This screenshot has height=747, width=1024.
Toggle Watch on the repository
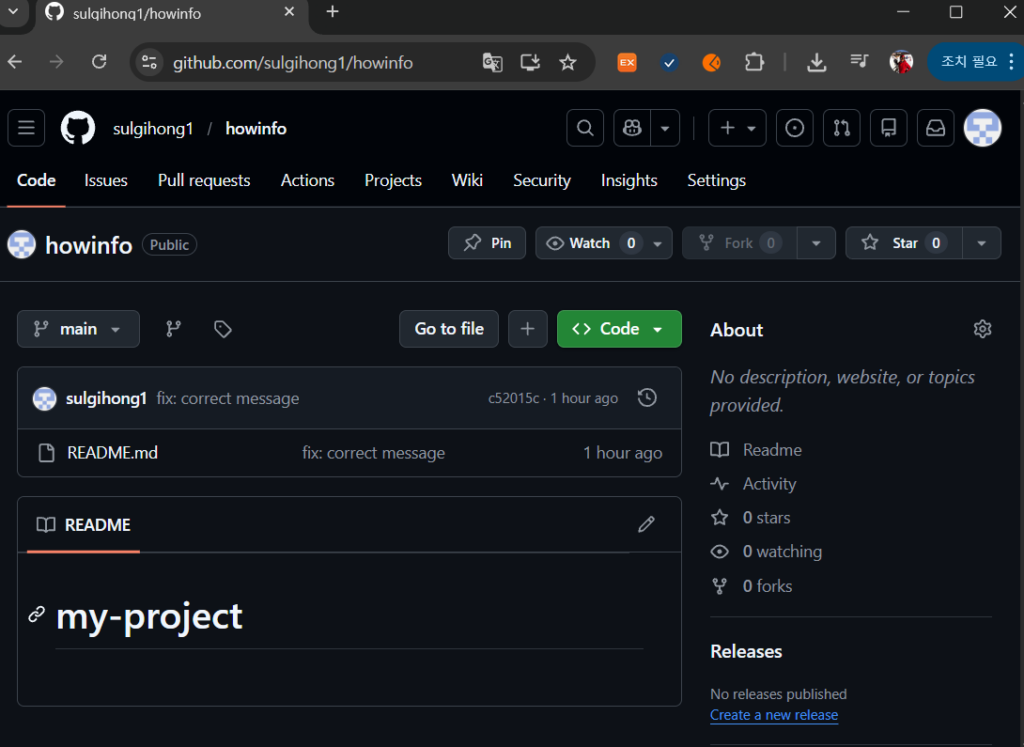click(x=590, y=243)
